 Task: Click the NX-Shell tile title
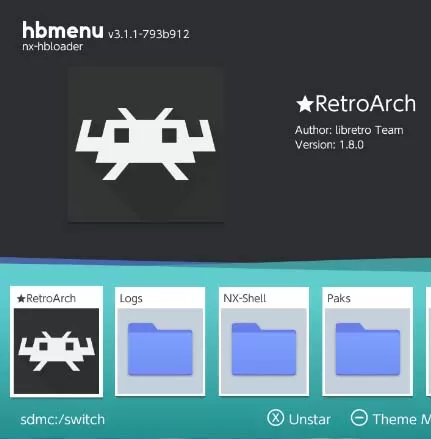[245, 298]
